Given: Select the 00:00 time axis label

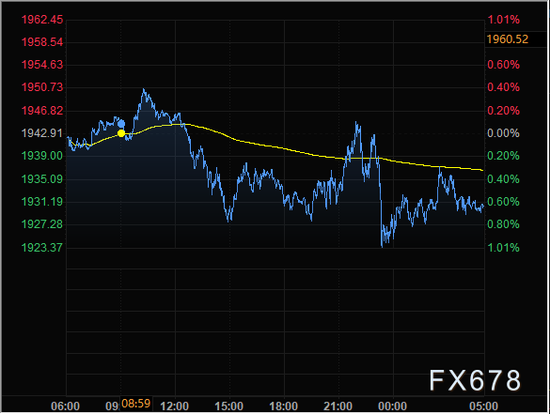Looking at the screenshot, I should click(x=392, y=406).
